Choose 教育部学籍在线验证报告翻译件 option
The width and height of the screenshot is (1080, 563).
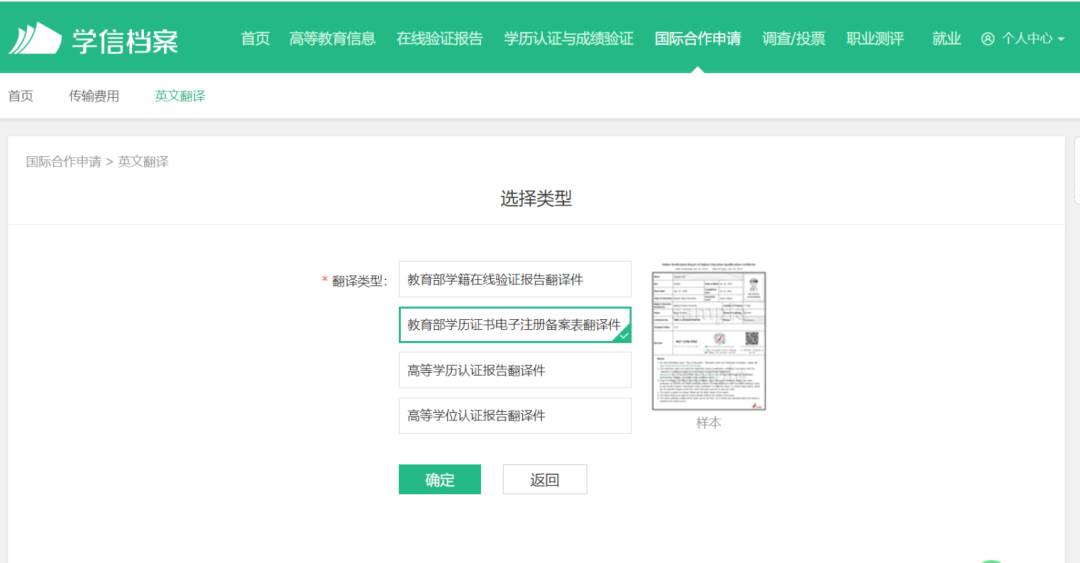(515, 279)
